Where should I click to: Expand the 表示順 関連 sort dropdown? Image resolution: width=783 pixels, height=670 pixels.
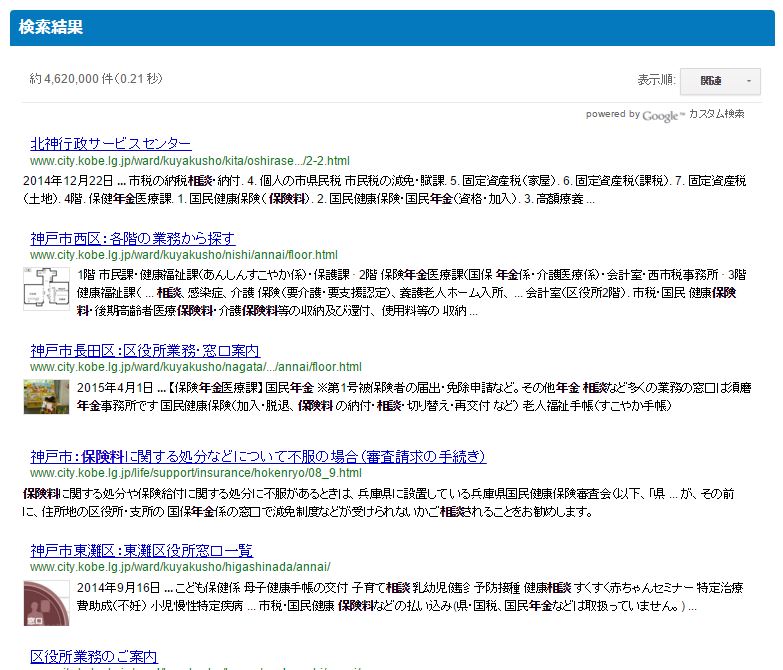(x=720, y=81)
